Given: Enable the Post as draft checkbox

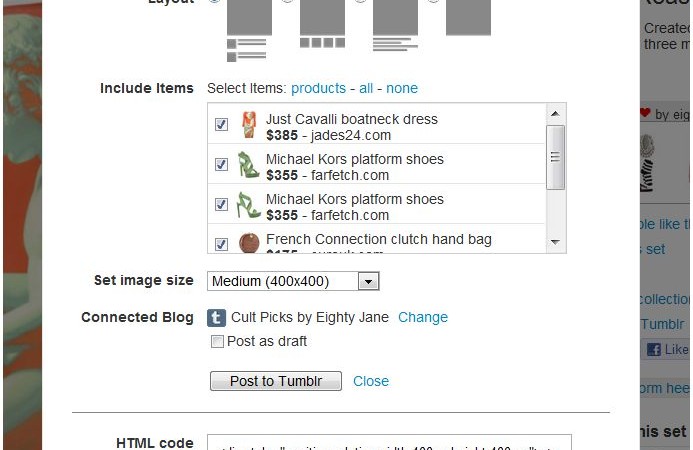Looking at the screenshot, I should click(217, 342).
